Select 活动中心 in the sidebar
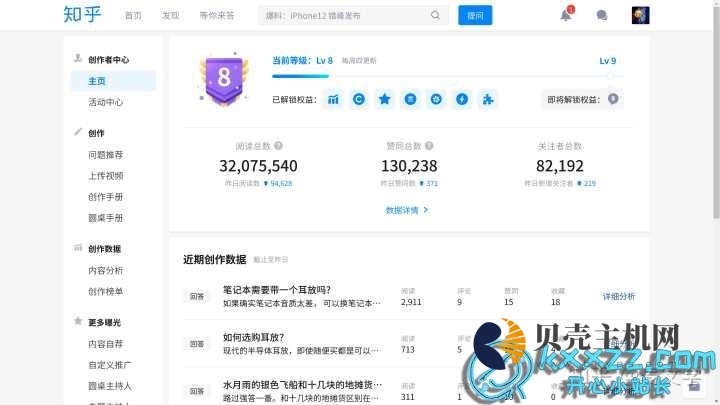Screen dimensions: 720x405 pyautogui.click(x=106, y=102)
